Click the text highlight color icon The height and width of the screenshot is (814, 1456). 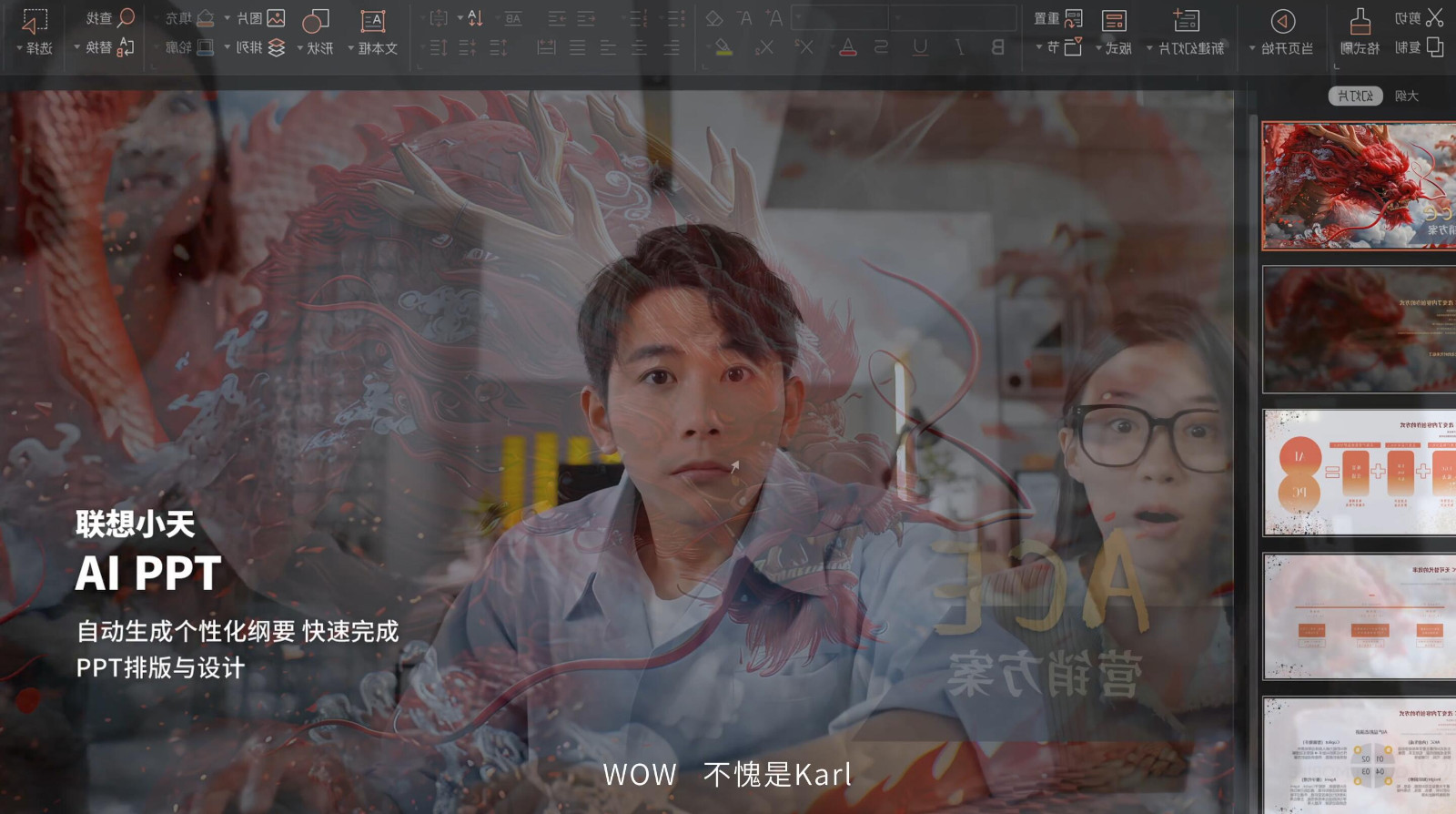pos(723,47)
